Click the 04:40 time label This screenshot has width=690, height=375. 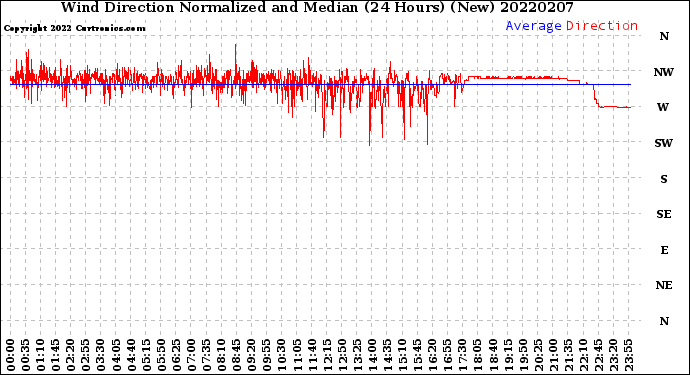[x=131, y=355]
